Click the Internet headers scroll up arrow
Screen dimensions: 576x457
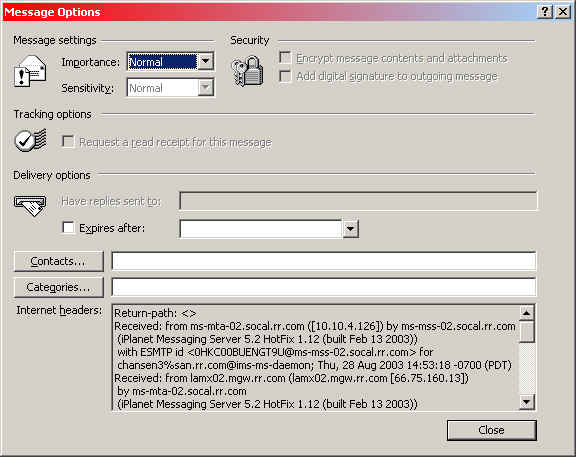pyautogui.click(x=526, y=313)
